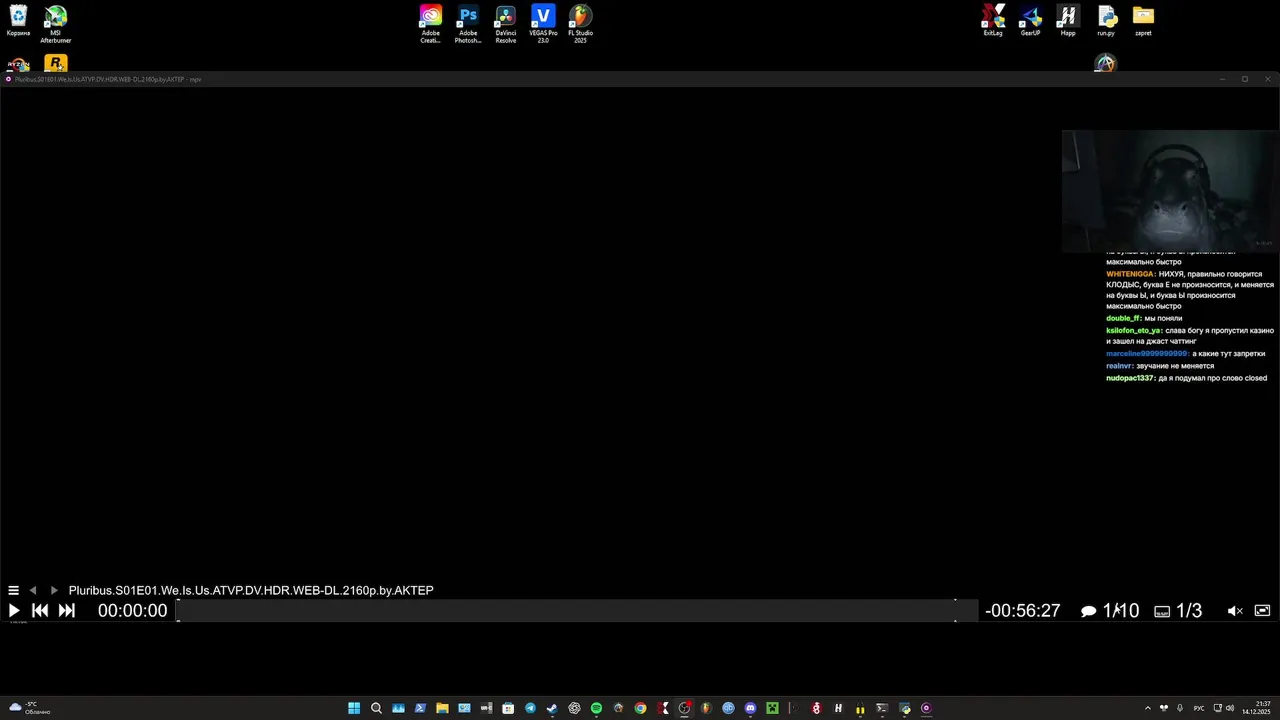Open the mpv hamburger menu
1280x720 pixels.
(13, 591)
